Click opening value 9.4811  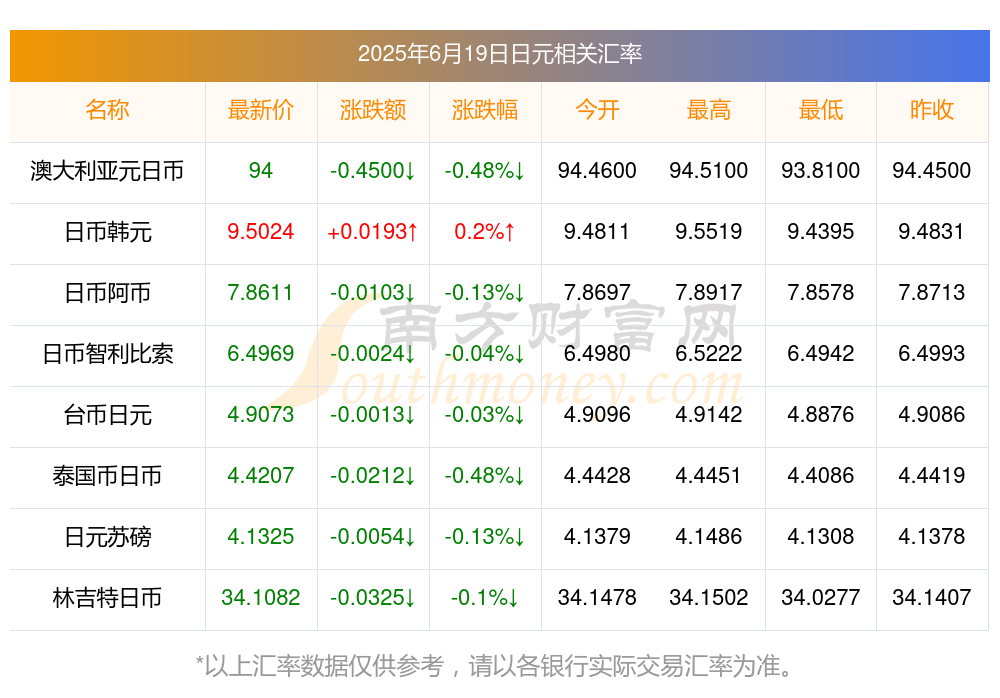(x=597, y=232)
